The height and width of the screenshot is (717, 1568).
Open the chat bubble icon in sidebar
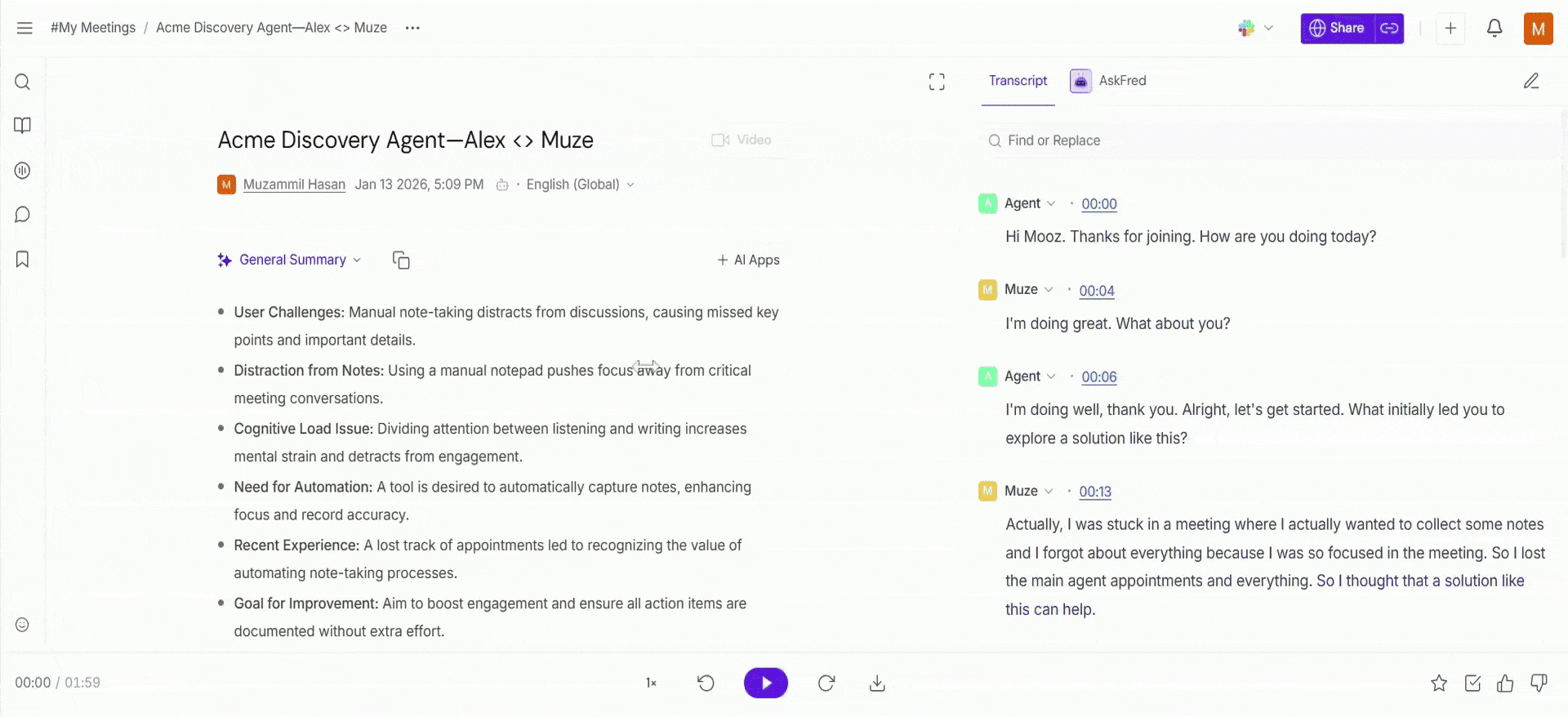pyautogui.click(x=23, y=215)
